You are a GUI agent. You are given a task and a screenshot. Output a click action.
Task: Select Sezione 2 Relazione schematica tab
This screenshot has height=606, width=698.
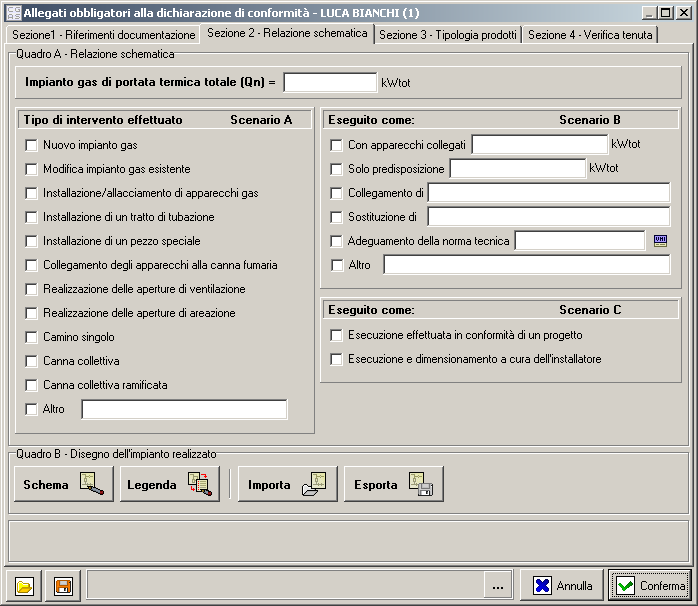pyautogui.click(x=287, y=33)
